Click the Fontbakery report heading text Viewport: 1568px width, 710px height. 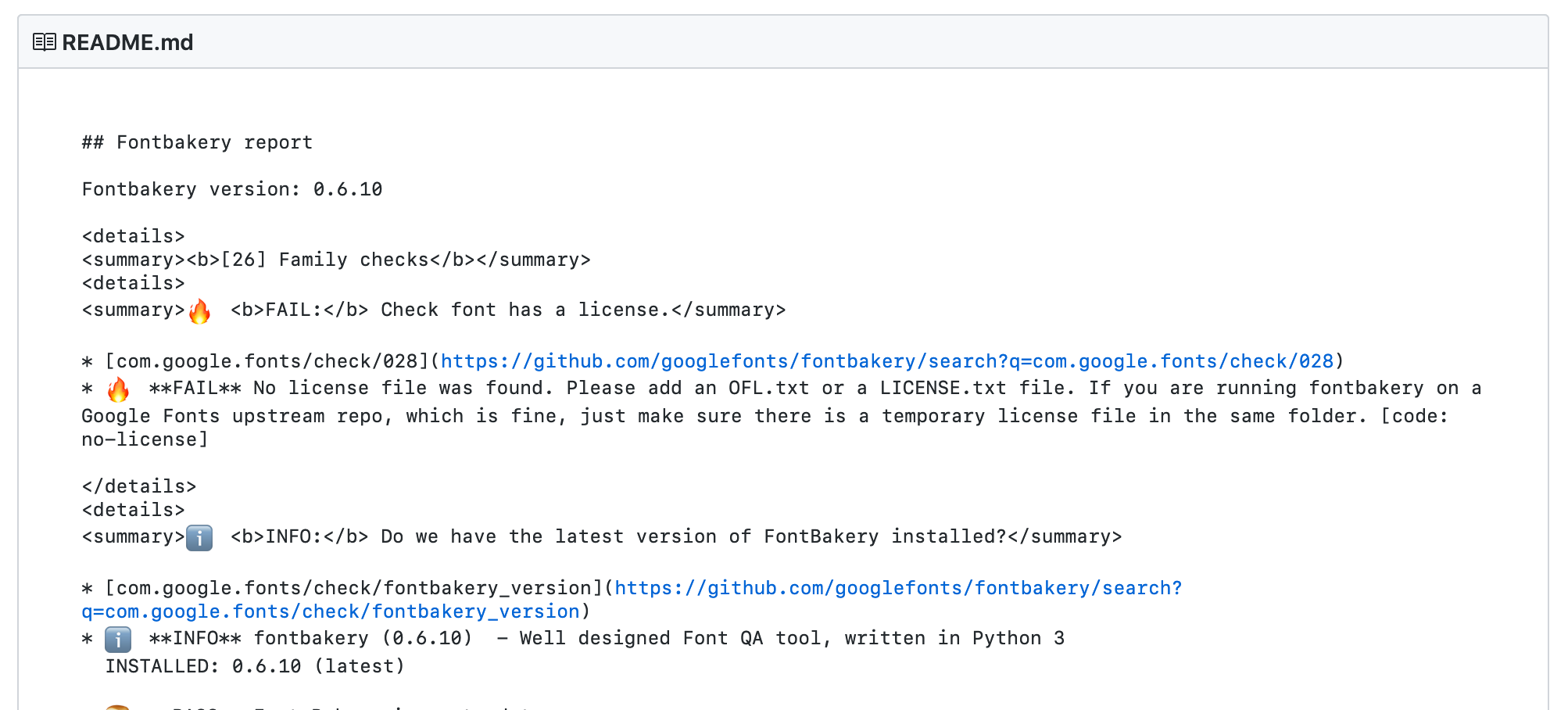coord(196,142)
